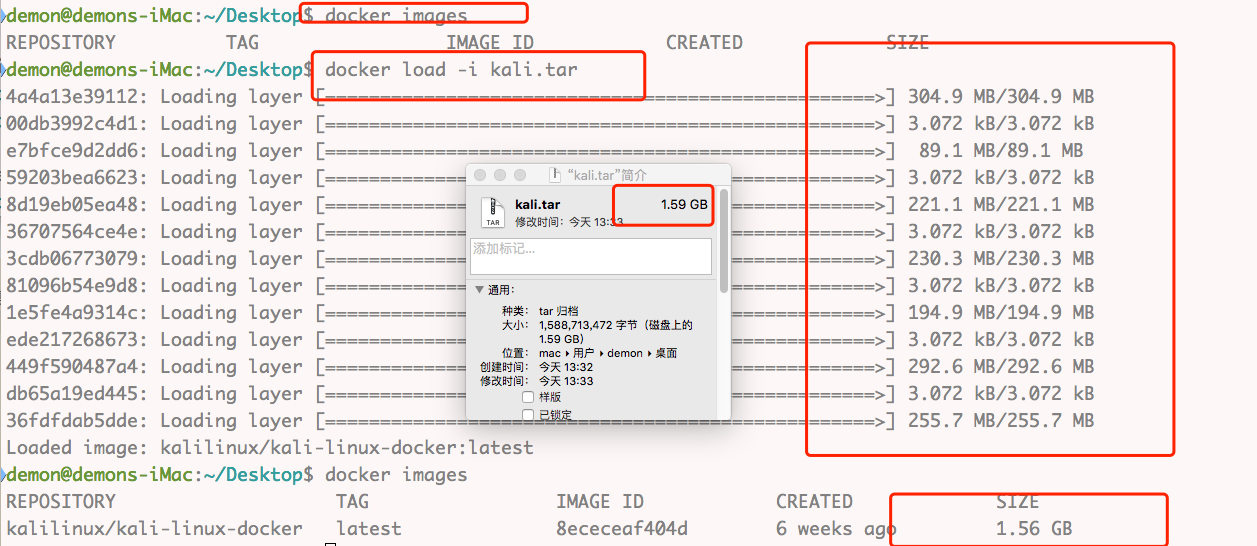Click the 1.56 GB image size
The image size is (1257, 546).
pyautogui.click(x=1034, y=529)
